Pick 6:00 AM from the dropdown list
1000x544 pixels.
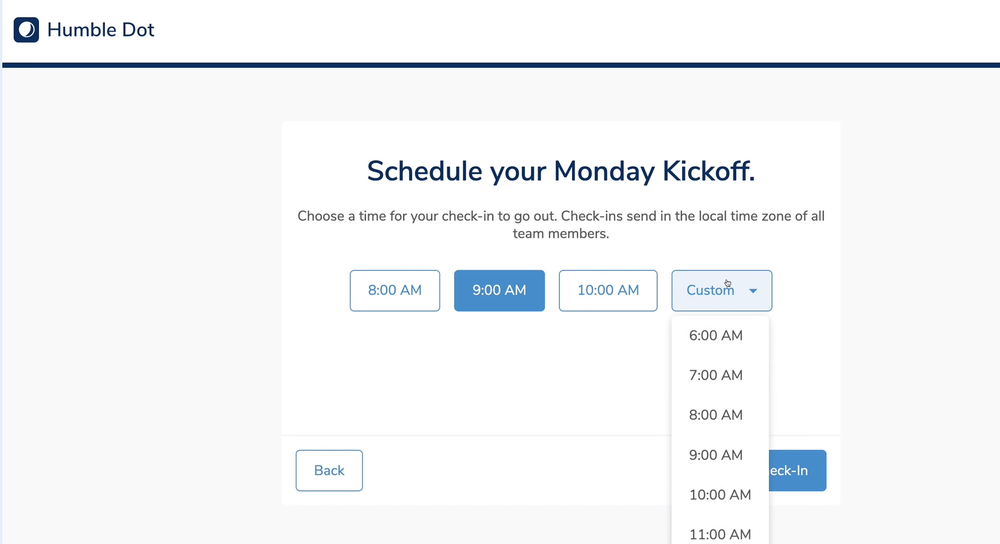pos(716,336)
